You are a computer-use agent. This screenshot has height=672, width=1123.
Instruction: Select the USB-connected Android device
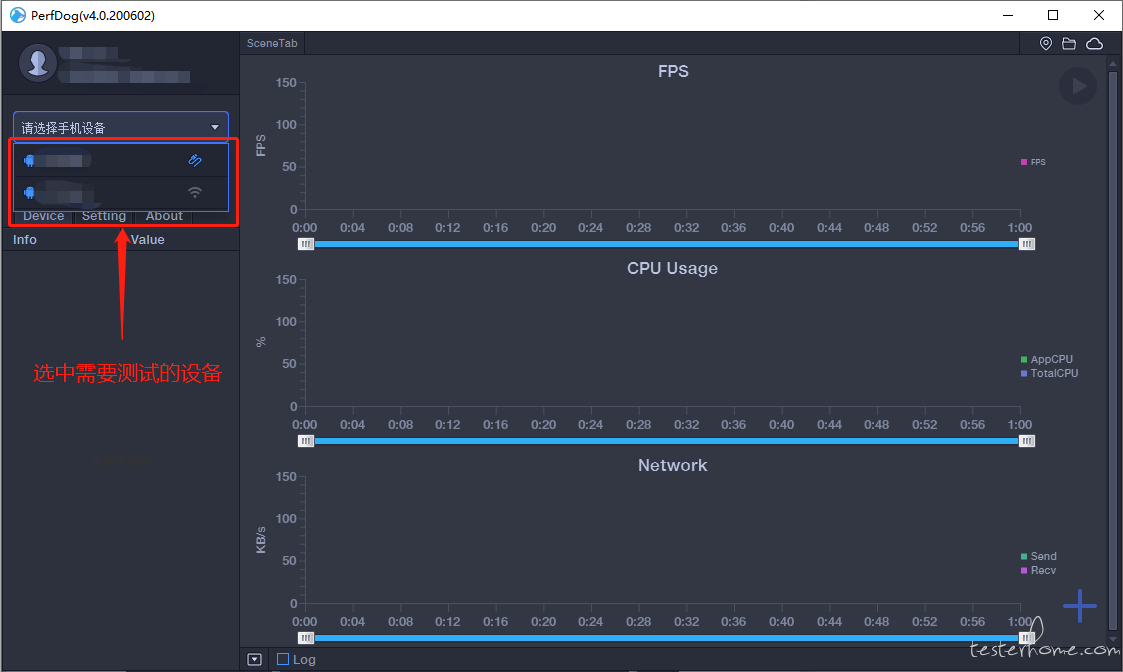click(121, 160)
